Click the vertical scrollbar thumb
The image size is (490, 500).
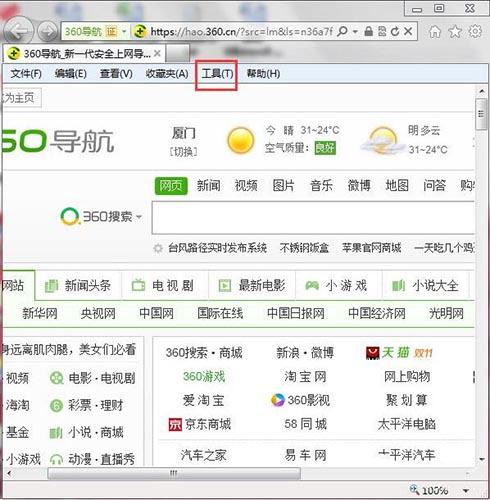[481, 114]
